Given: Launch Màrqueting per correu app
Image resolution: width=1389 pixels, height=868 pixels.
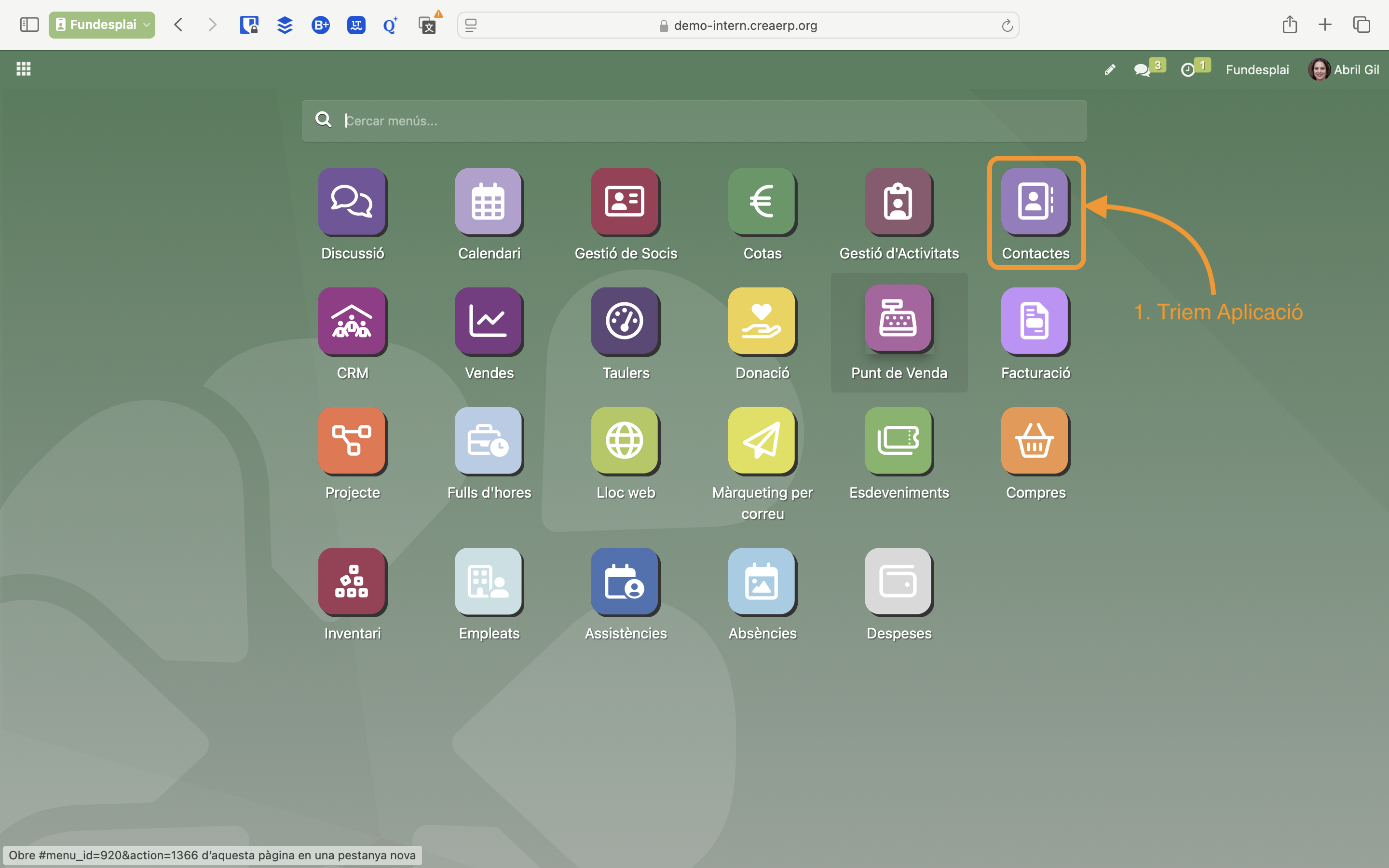Looking at the screenshot, I should [x=761, y=440].
